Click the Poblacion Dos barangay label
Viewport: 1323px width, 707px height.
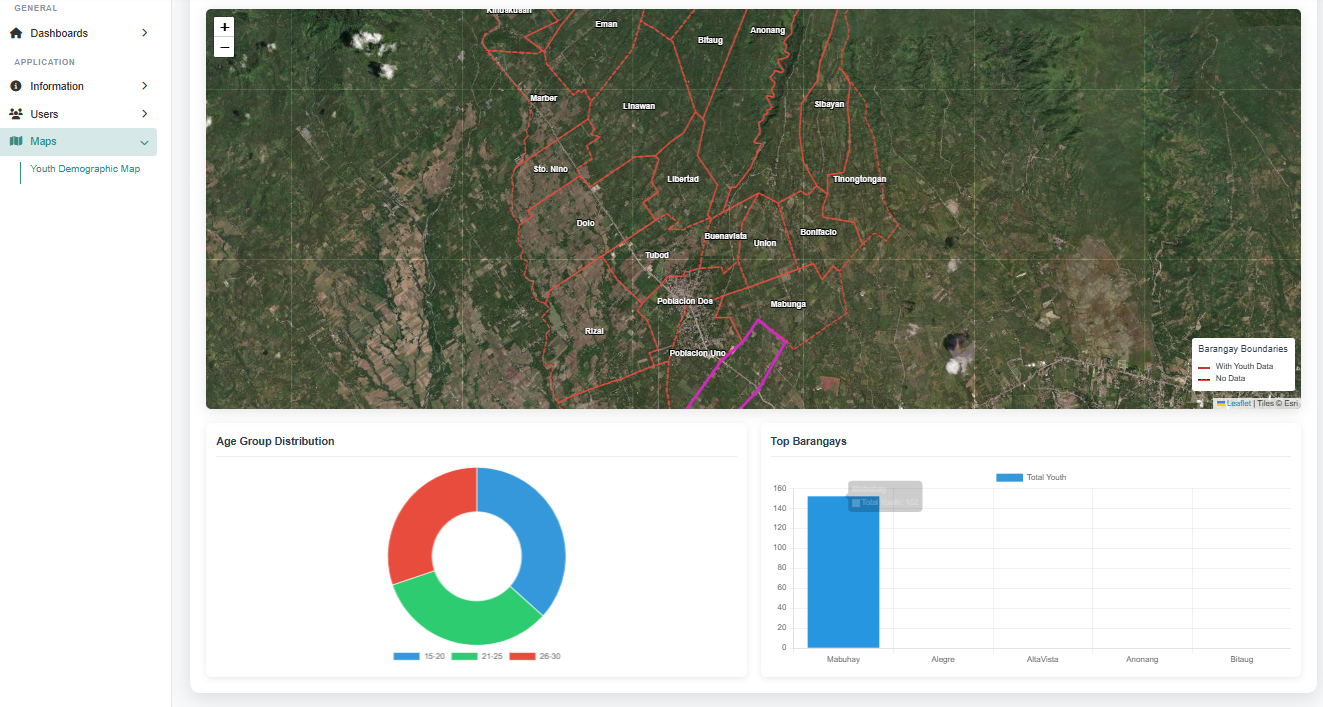click(685, 301)
